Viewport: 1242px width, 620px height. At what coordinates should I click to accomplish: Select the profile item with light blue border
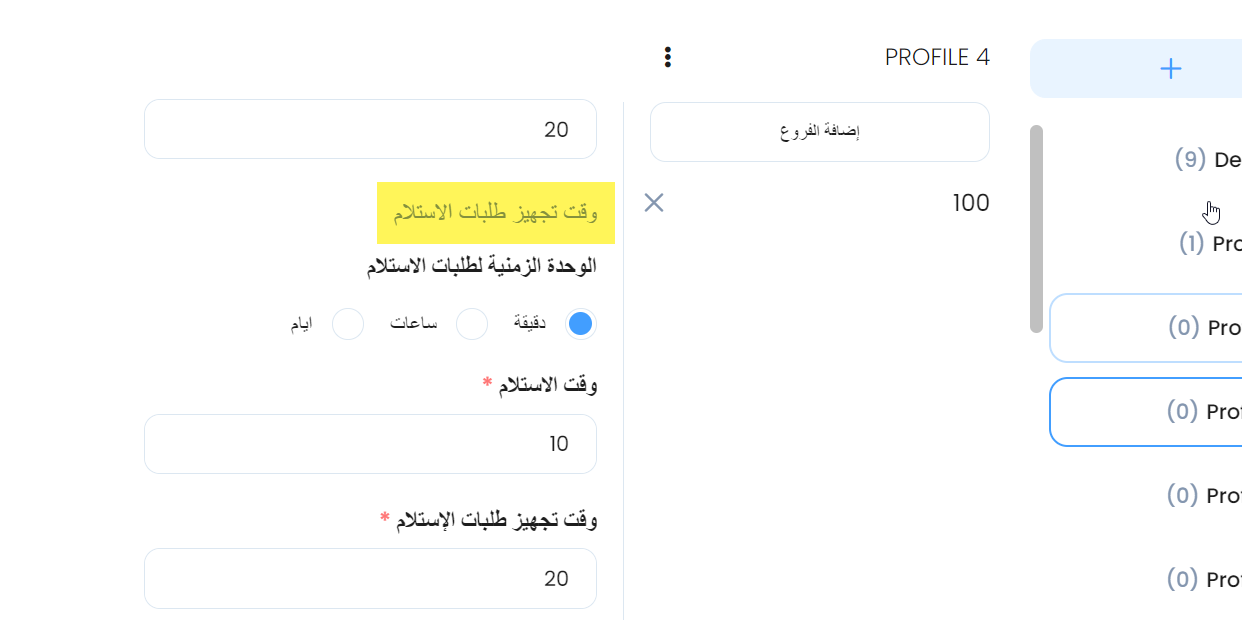tap(1146, 328)
